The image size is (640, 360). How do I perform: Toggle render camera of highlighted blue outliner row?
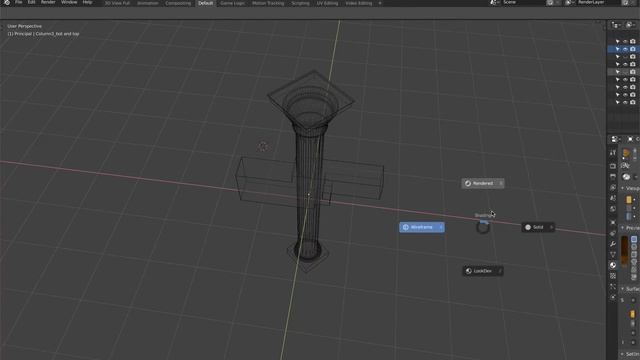633,49
